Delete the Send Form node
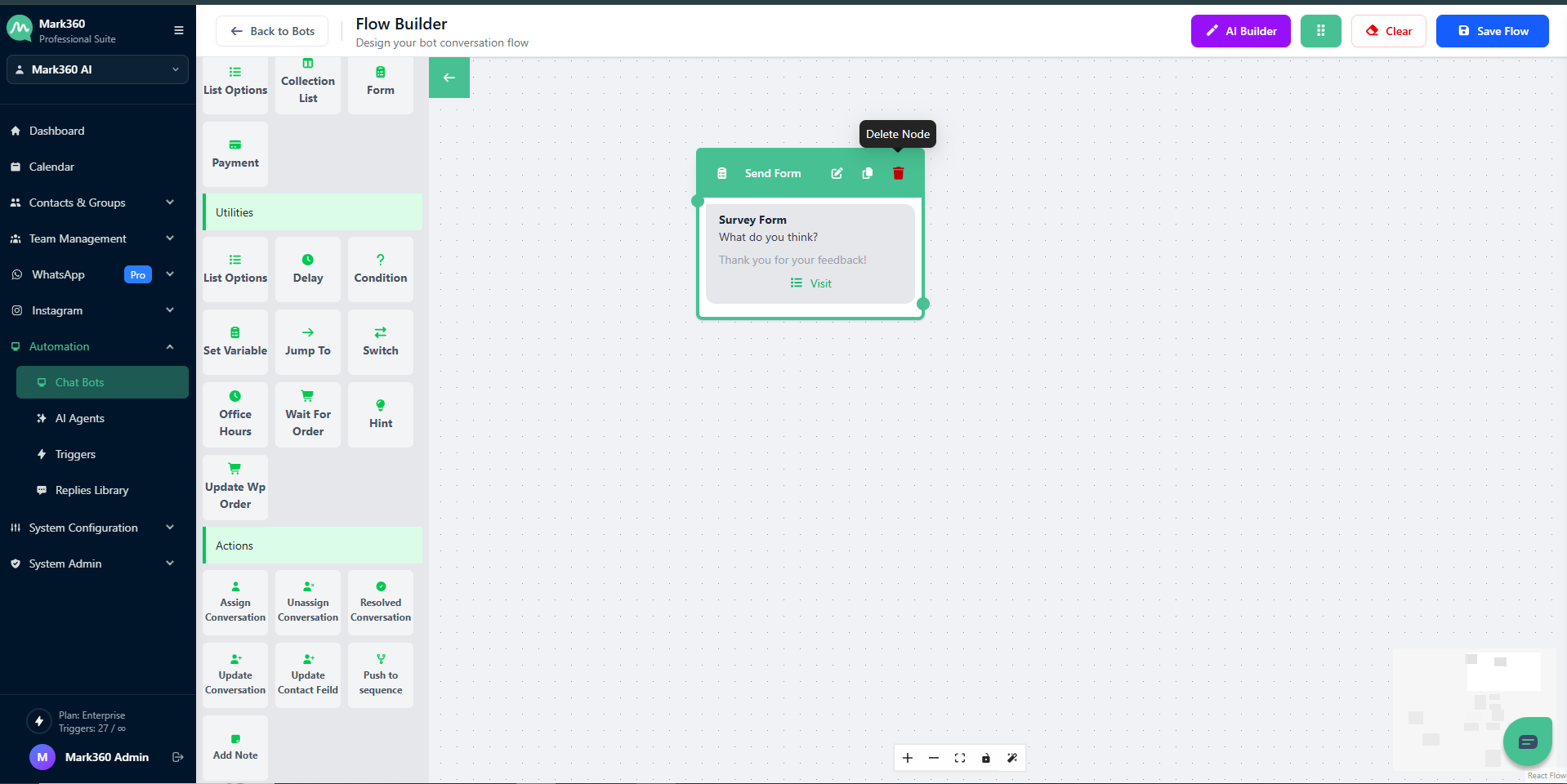 898,173
